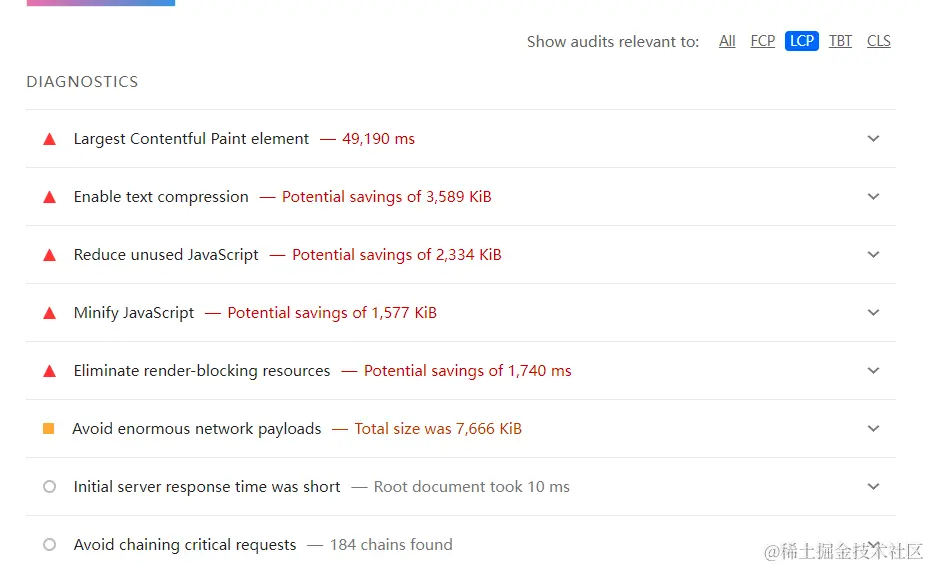Viewport: 930px width, 568px height.
Task: Expand the Largest Contentful Paint element chevron
Action: click(873, 139)
